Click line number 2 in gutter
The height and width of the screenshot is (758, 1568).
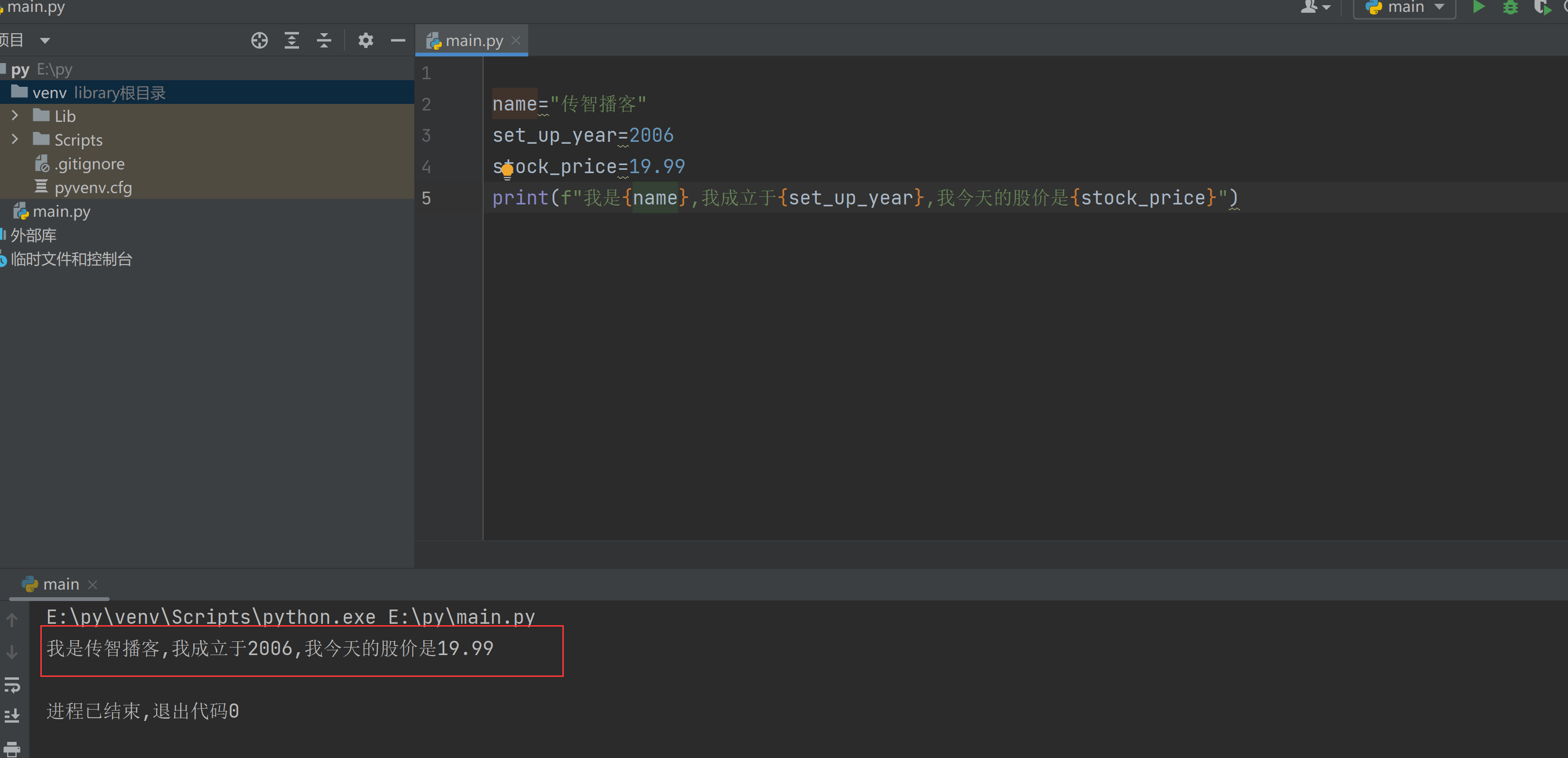click(x=426, y=104)
